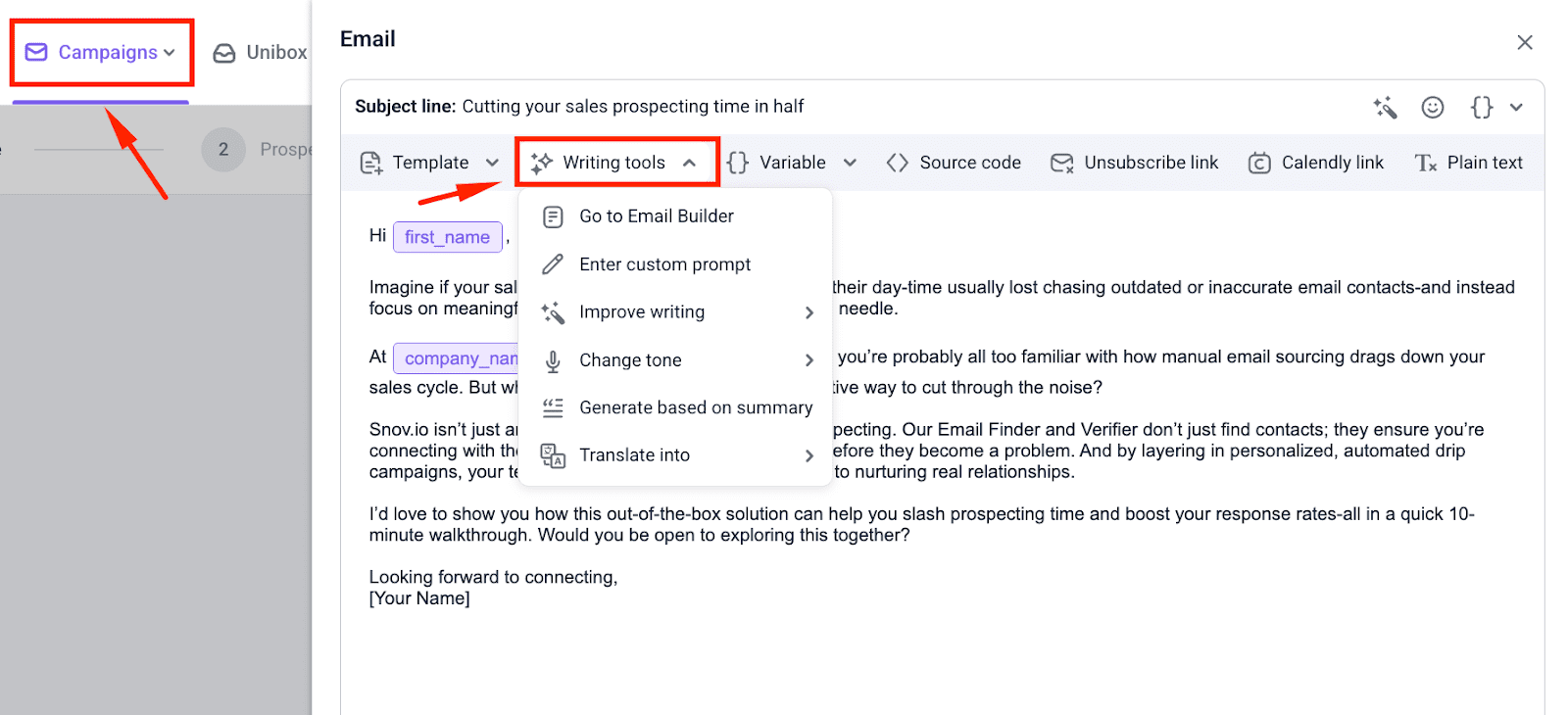Expand the Template dropdown

[x=430, y=163]
